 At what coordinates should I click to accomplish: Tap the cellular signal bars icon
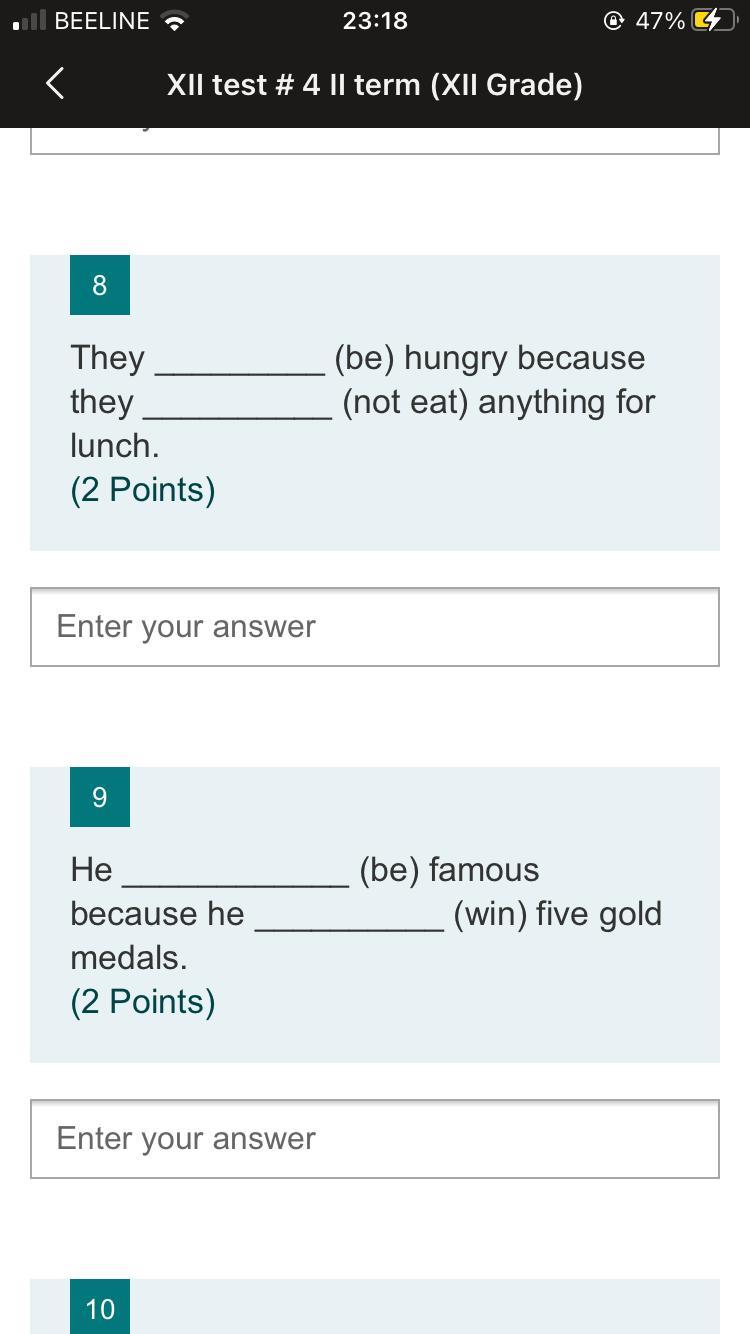point(29,21)
